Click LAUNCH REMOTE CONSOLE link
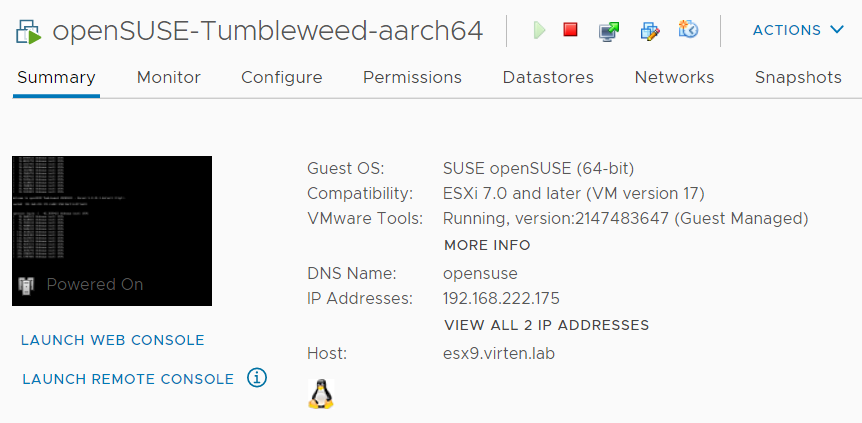The width and height of the screenshot is (862, 423). click(x=128, y=379)
